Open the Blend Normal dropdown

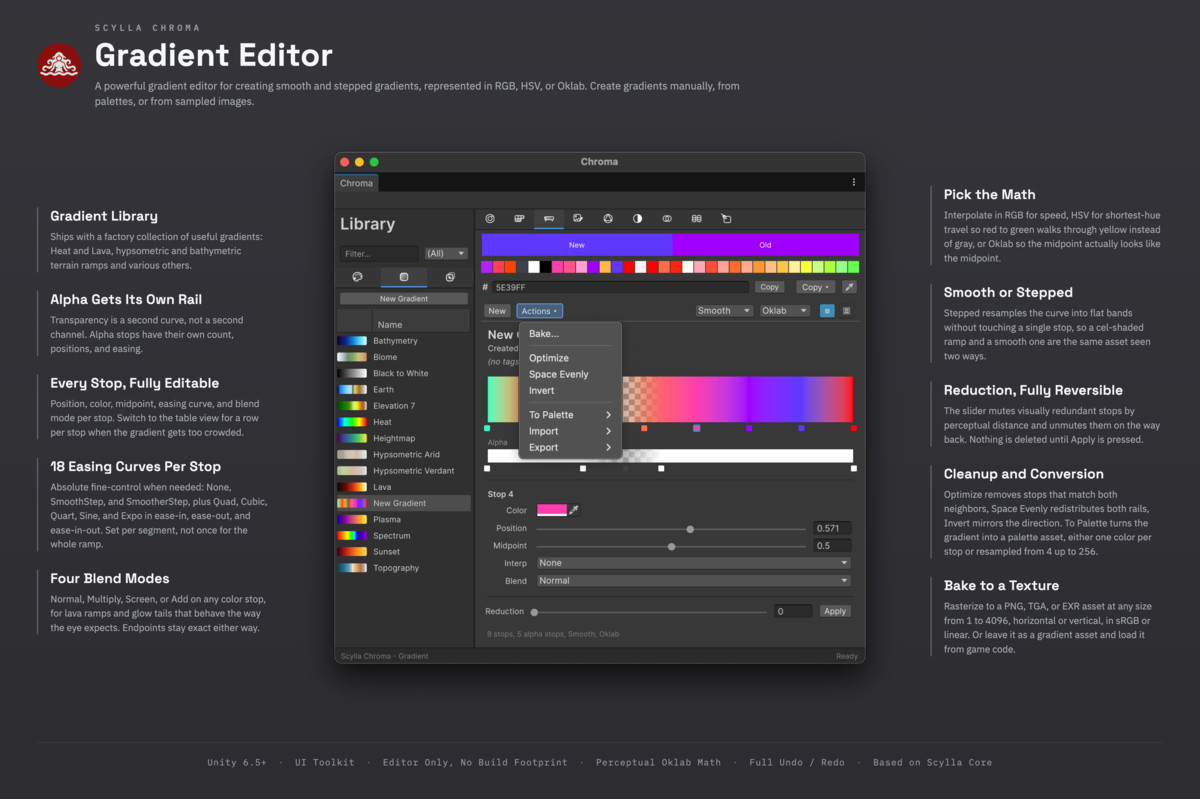point(694,580)
